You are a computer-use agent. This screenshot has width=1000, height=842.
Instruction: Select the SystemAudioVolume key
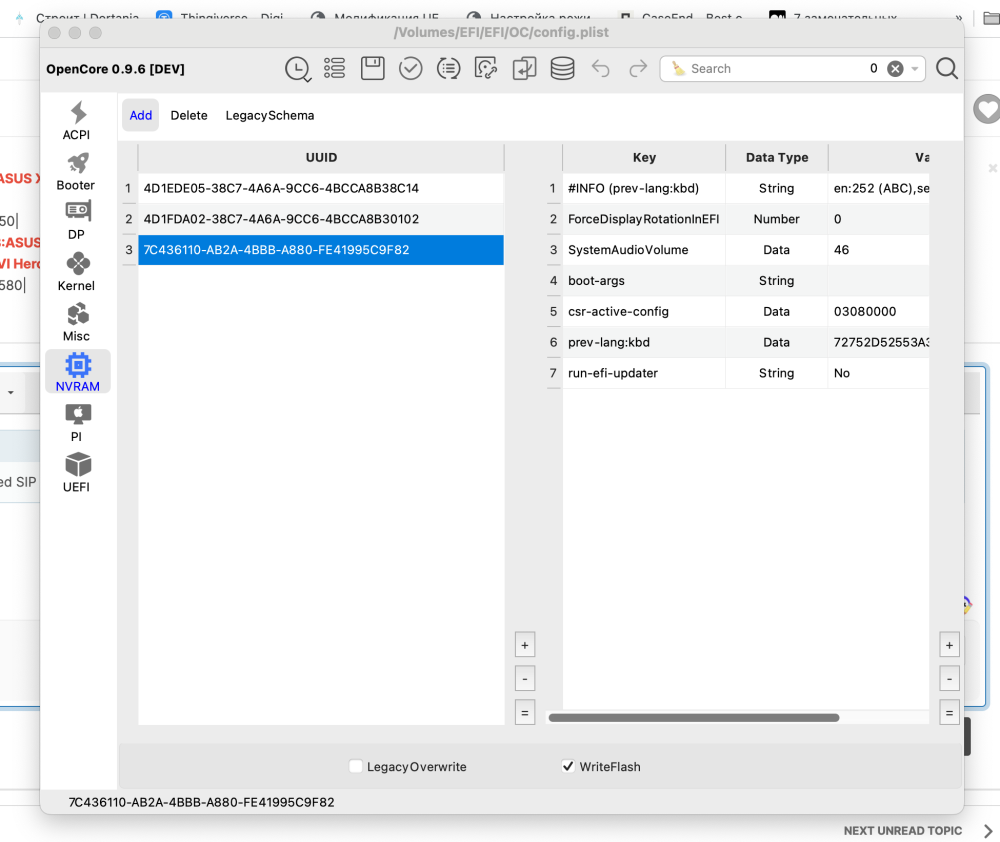644,250
